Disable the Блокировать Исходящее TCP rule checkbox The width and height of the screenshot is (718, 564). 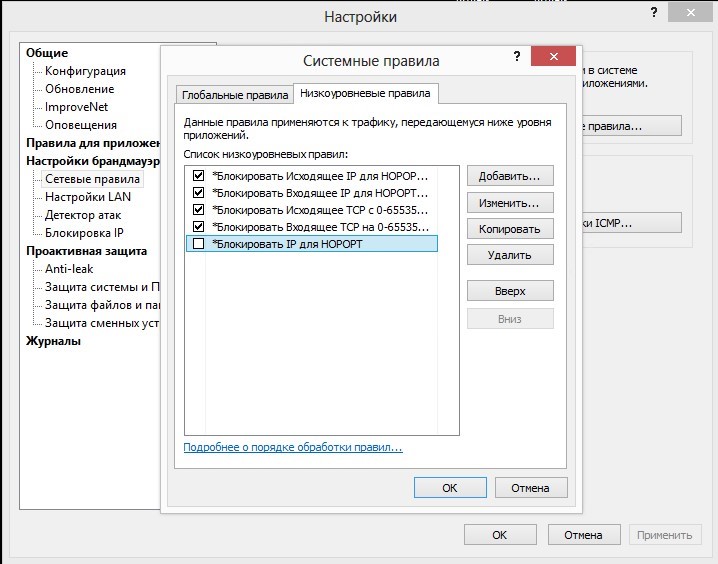[198, 210]
